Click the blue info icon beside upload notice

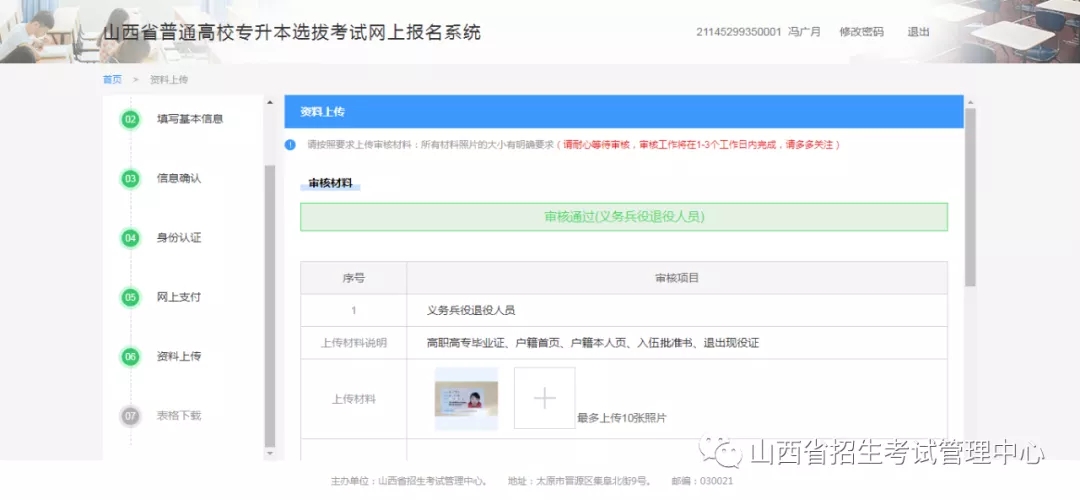291,145
